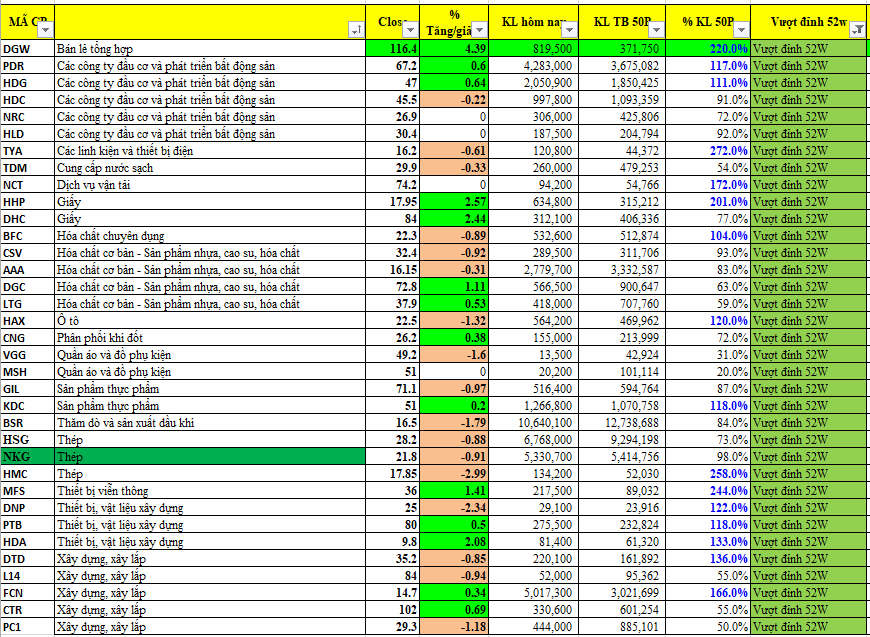Image resolution: width=870 pixels, height=637 pixels.
Task: Open the % Tăng/giảm filter dropdown
Action: click(478, 31)
